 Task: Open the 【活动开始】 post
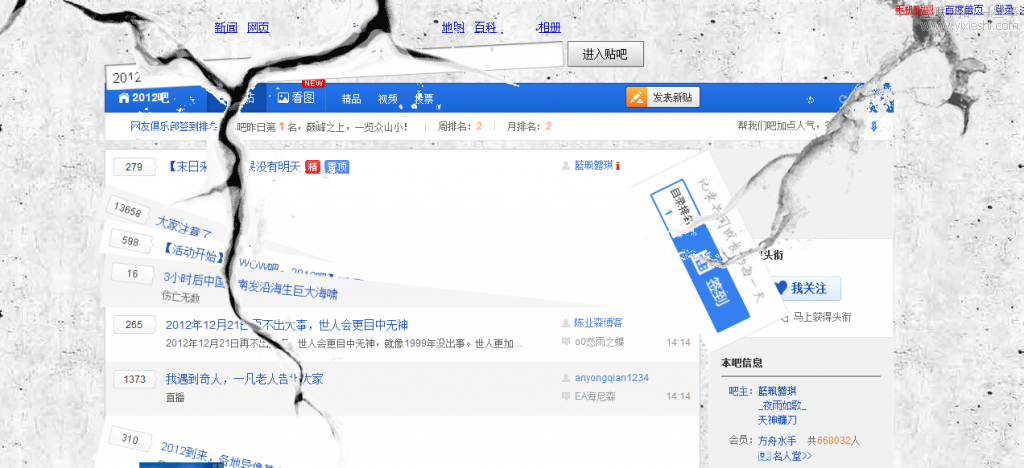tap(195, 251)
